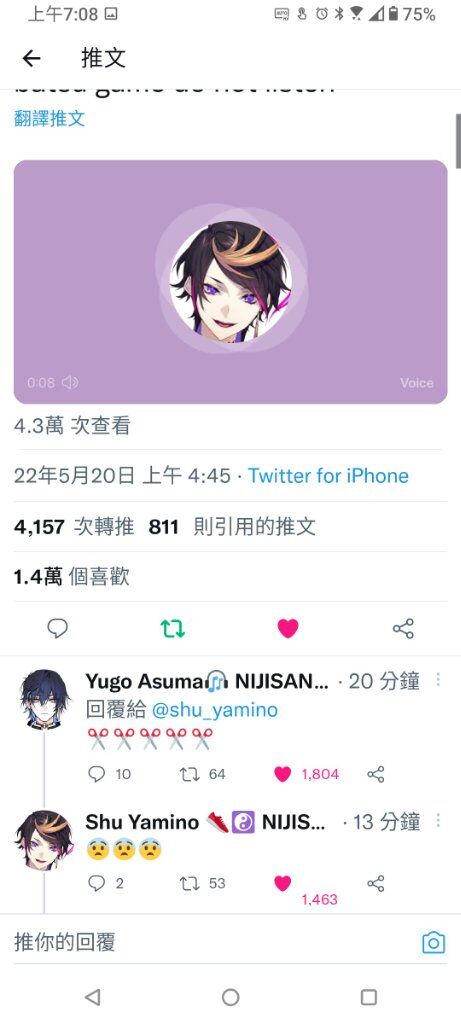Go back using the top-left arrow
The height and width of the screenshot is (1024, 461).
(31, 59)
